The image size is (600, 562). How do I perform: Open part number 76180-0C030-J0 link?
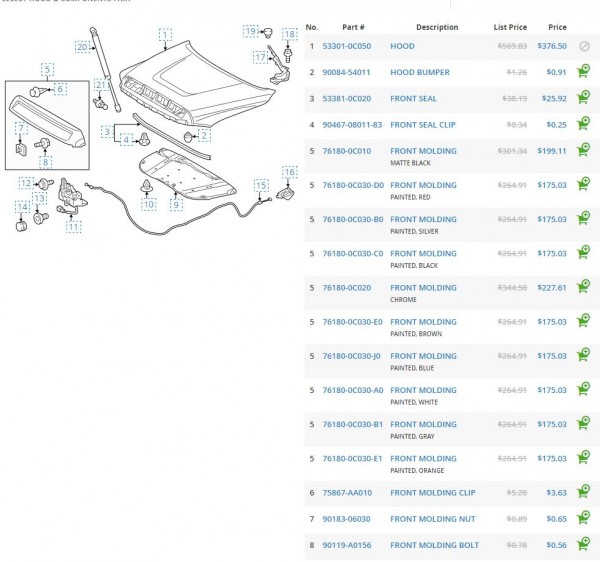352,356
